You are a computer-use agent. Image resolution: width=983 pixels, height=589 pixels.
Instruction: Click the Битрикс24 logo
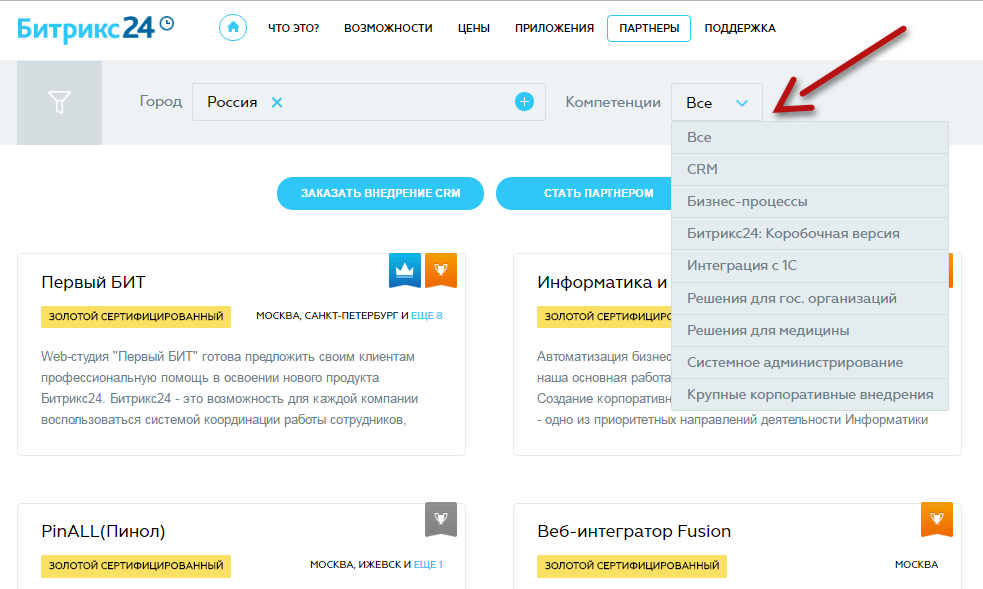point(95,27)
